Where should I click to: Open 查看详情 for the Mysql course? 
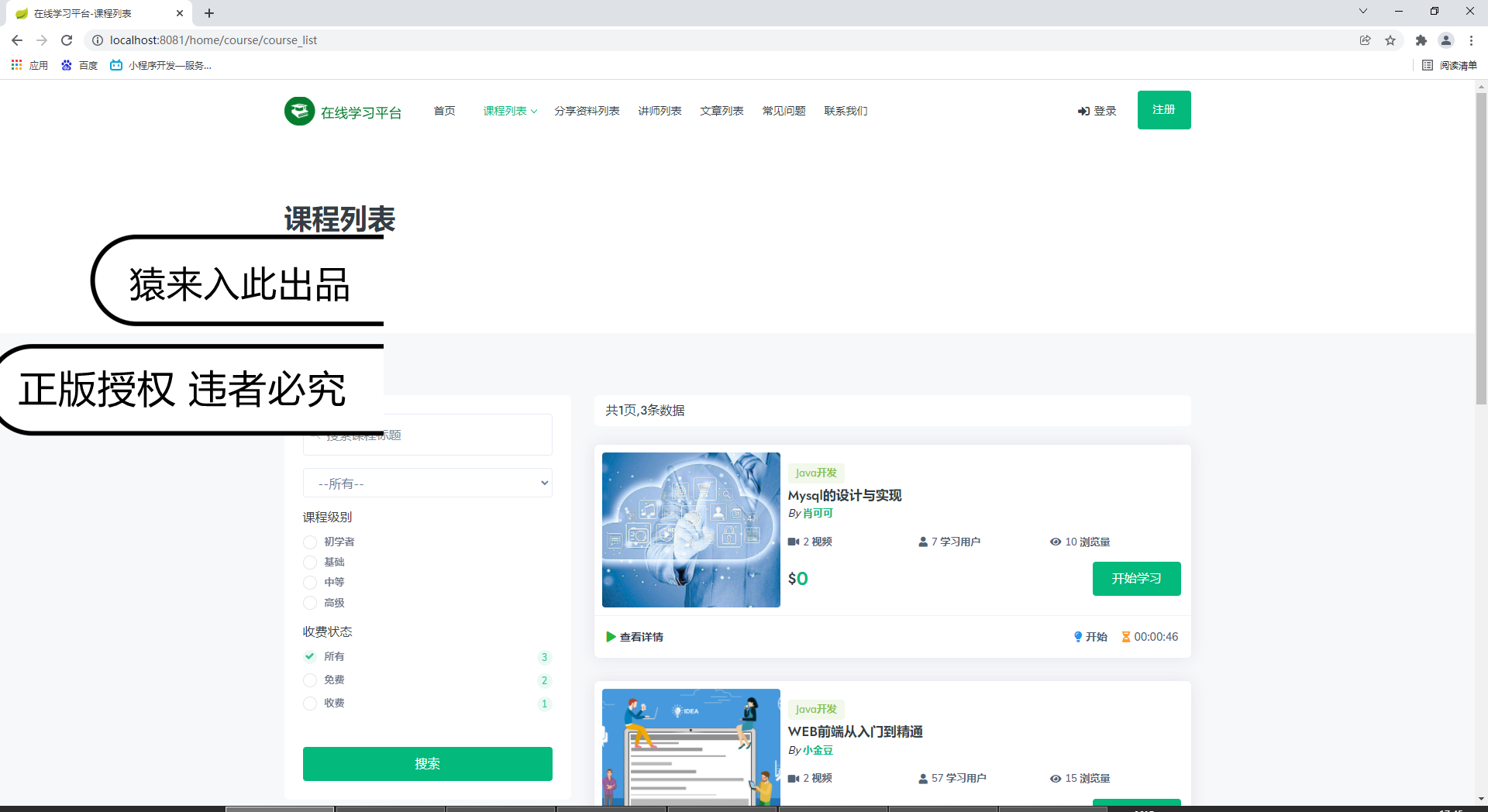[x=641, y=637]
